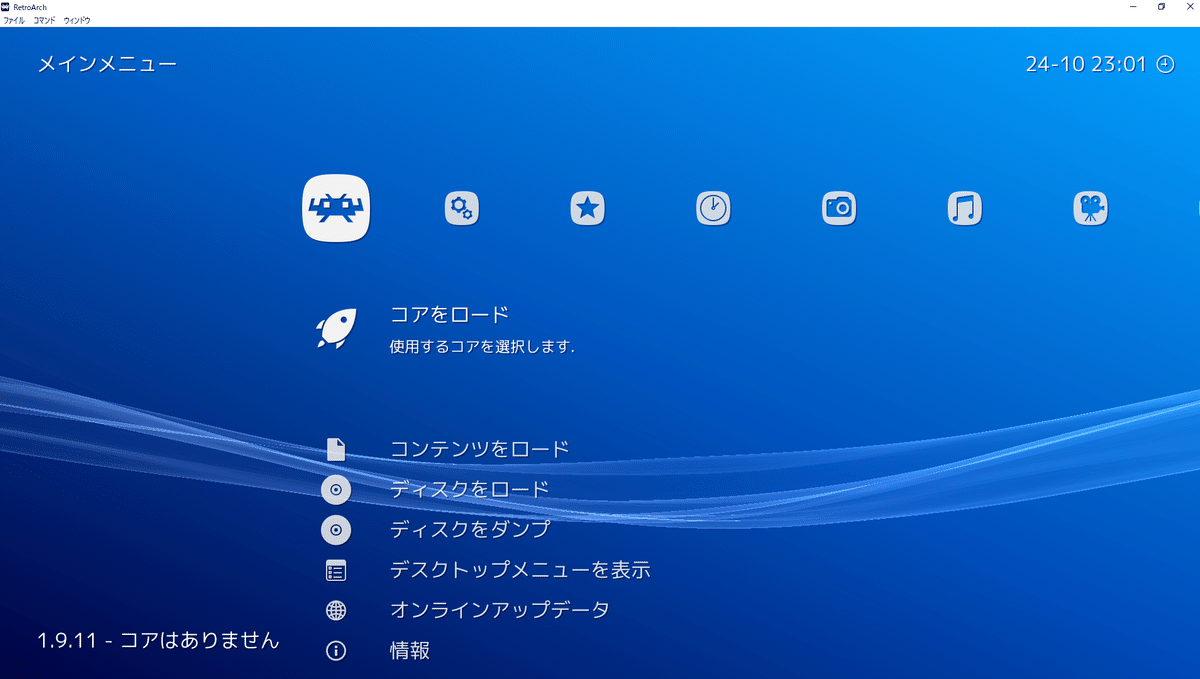Screen dimensions: 1200x679
Task: Click the RetroArch title bar app icon
Action: [6, 7]
